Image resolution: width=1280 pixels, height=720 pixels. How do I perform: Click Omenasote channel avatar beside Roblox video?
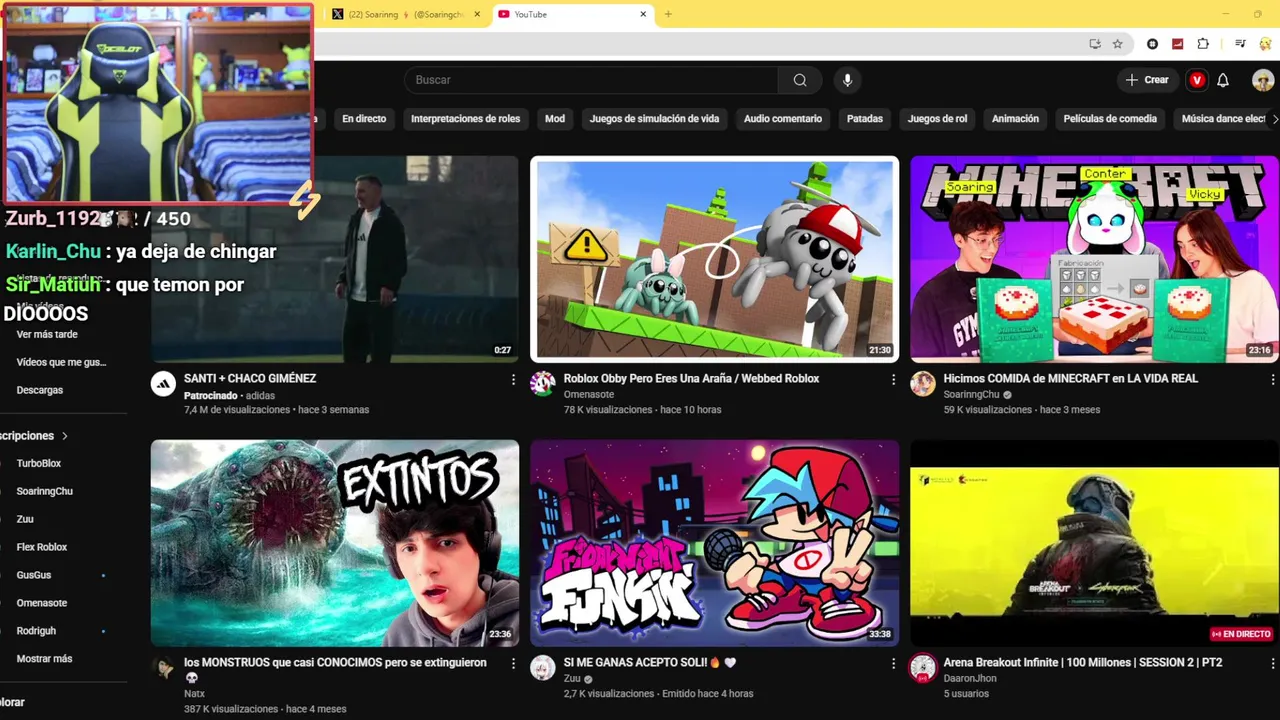[x=543, y=384]
